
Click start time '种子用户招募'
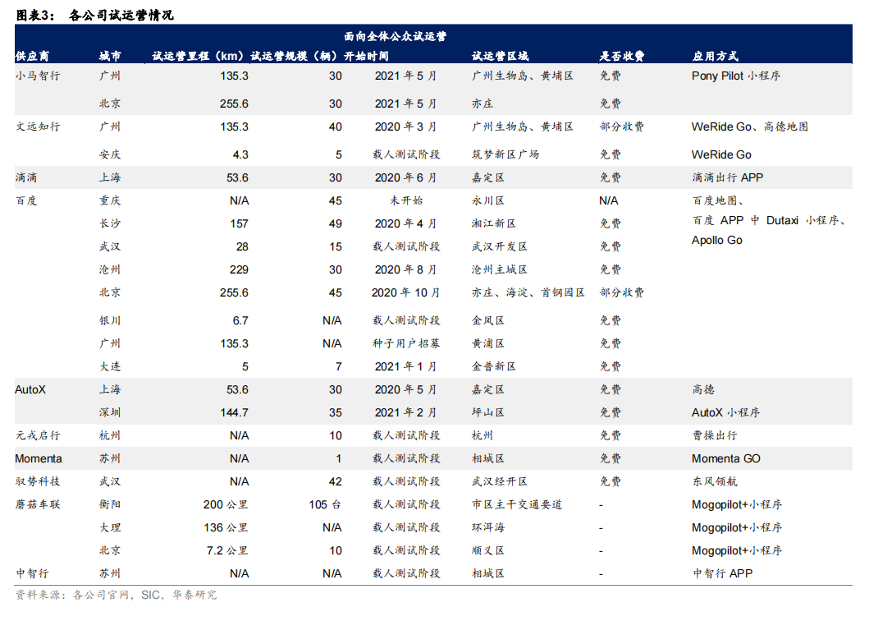(406, 343)
